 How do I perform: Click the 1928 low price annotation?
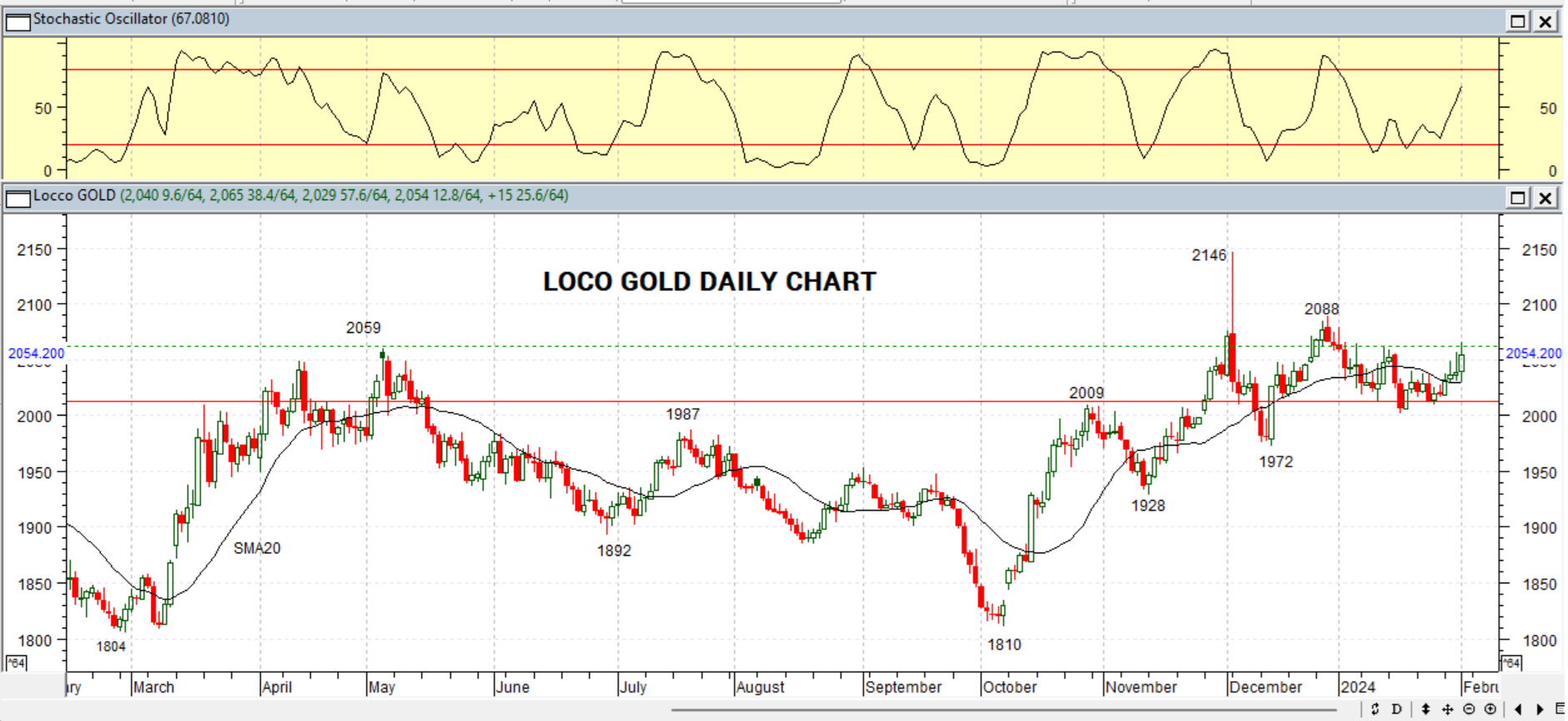tap(1148, 505)
